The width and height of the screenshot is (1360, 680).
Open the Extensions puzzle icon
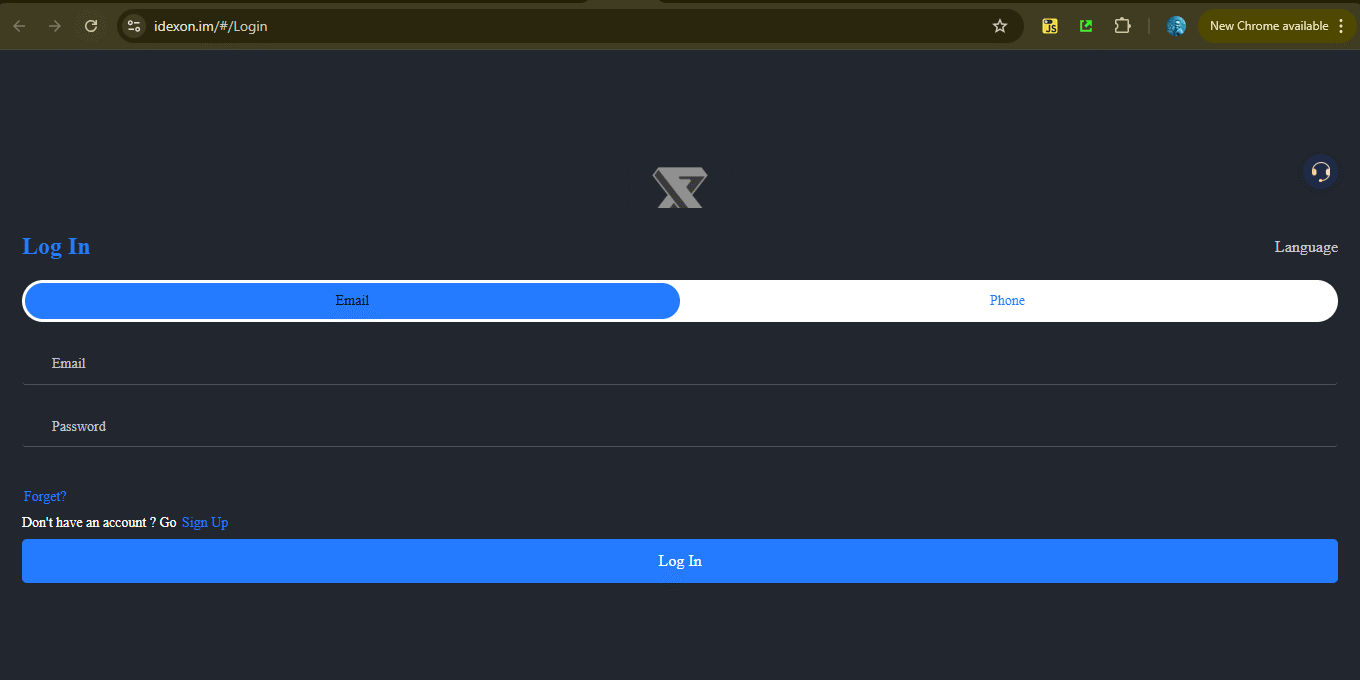point(1123,26)
